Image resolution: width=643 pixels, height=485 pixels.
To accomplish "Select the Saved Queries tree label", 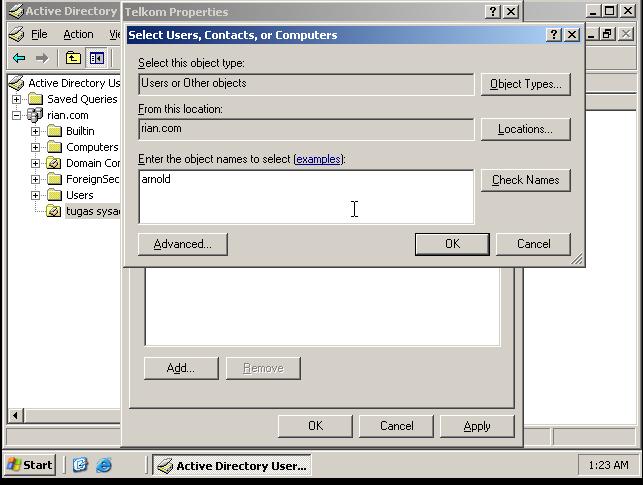I will pos(82,99).
